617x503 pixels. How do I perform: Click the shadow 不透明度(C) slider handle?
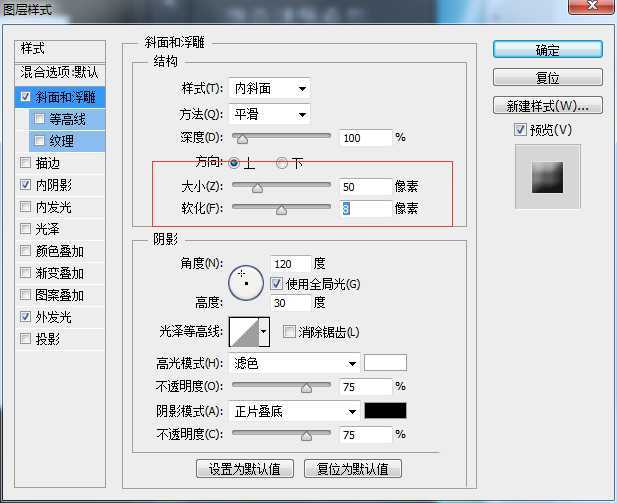[306, 436]
